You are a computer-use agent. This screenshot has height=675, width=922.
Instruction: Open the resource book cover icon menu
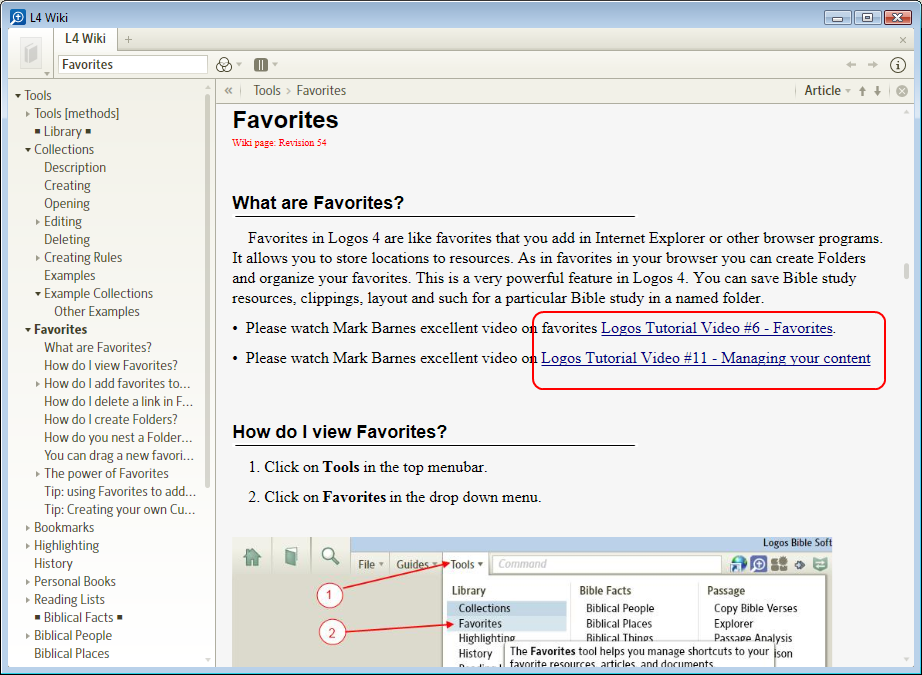31,54
